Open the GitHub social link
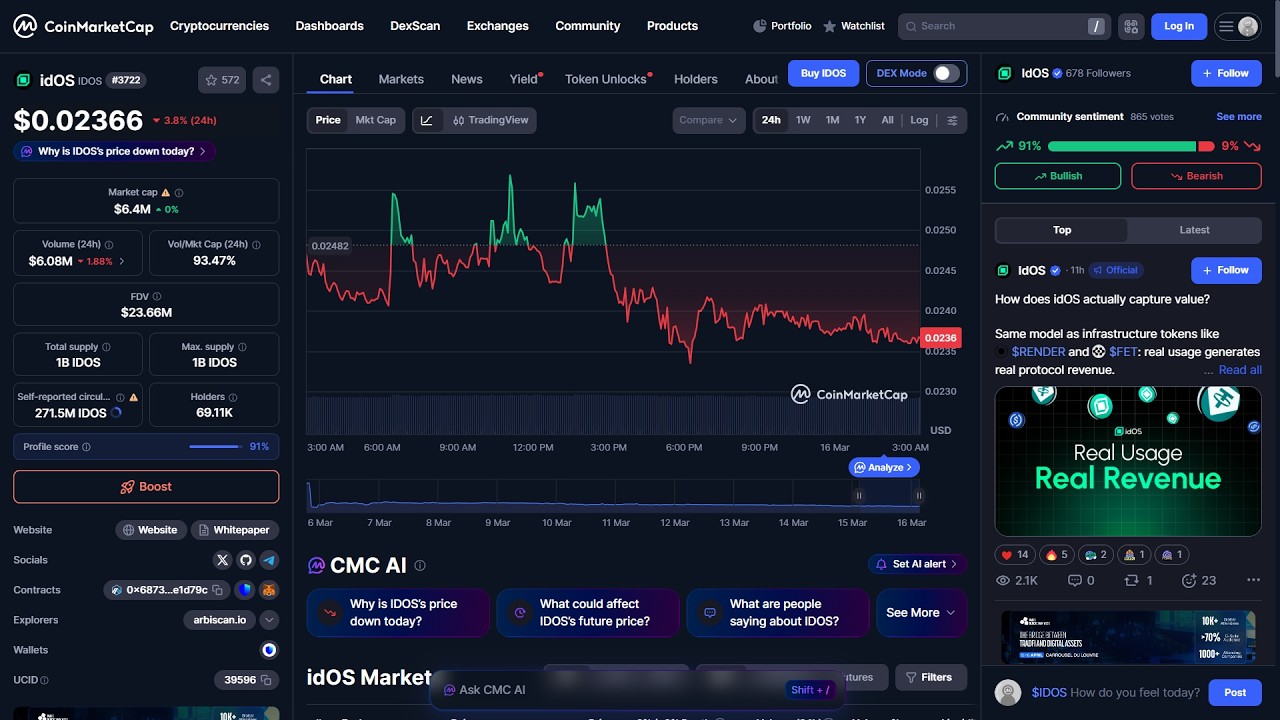The height and width of the screenshot is (720, 1280). click(246, 560)
